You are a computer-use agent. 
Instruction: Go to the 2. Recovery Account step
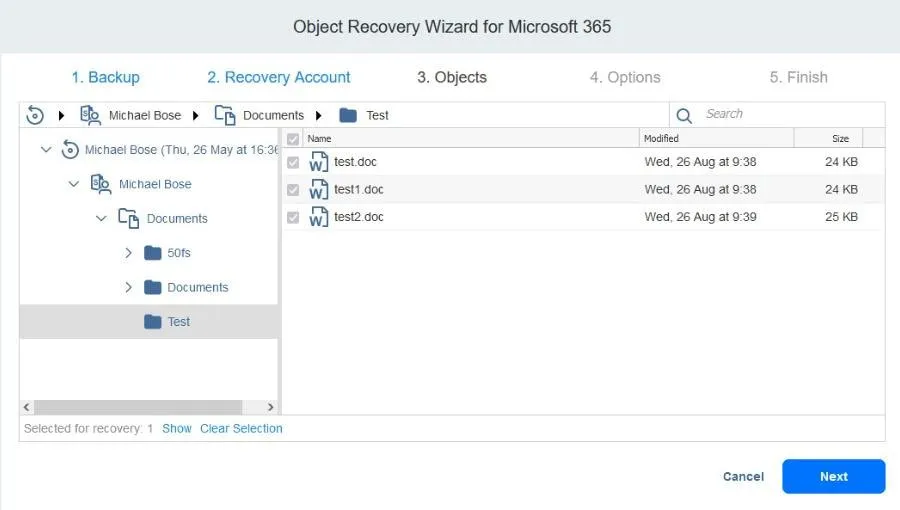coord(278,77)
